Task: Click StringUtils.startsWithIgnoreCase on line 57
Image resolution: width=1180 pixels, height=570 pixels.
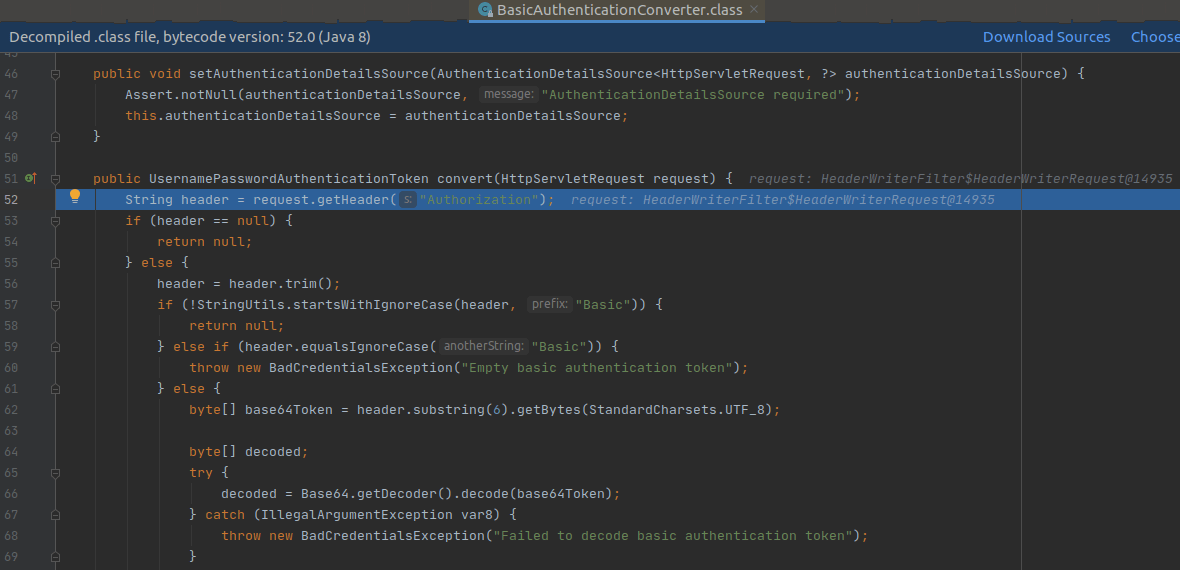Action: [x=321, y=305]
